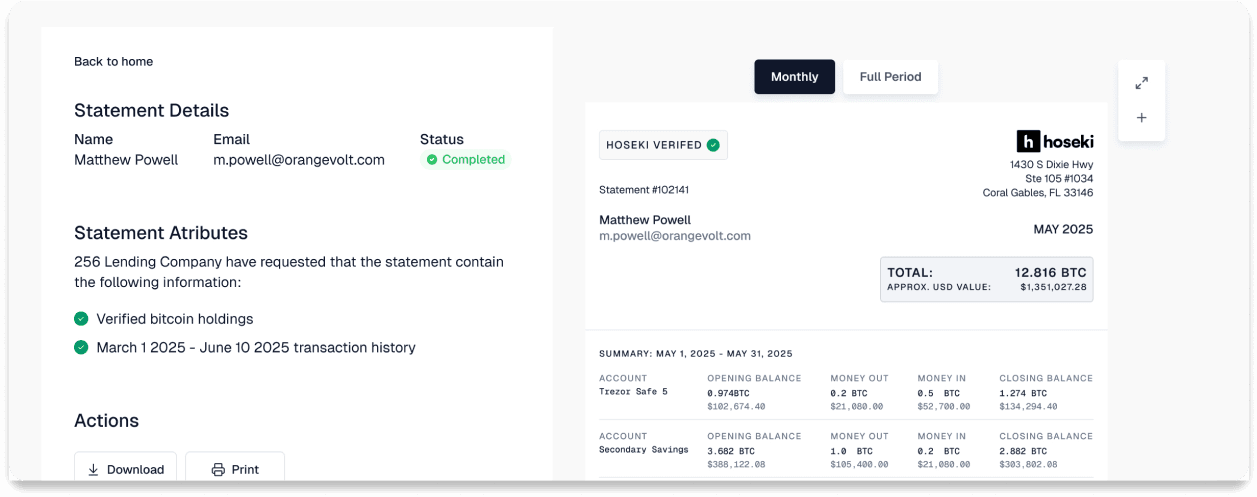Select the Trezor Safe 5 account row
This screenshot has height=497, width=1257.
pyautogui.click(x=845, y=393)
